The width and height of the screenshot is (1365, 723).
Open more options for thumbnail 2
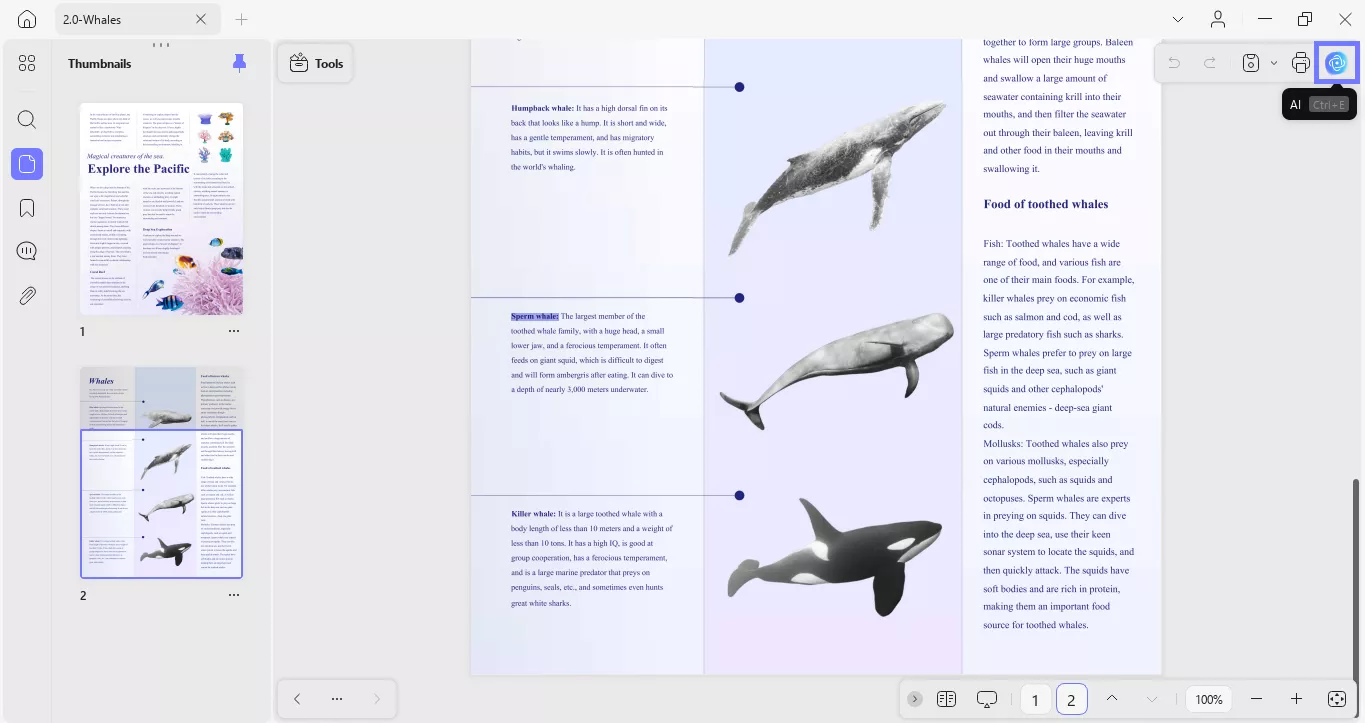point(234,595)
